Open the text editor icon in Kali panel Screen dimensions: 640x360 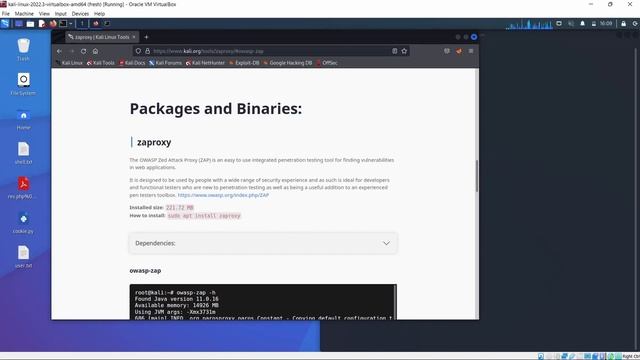(x=42, y=24)
